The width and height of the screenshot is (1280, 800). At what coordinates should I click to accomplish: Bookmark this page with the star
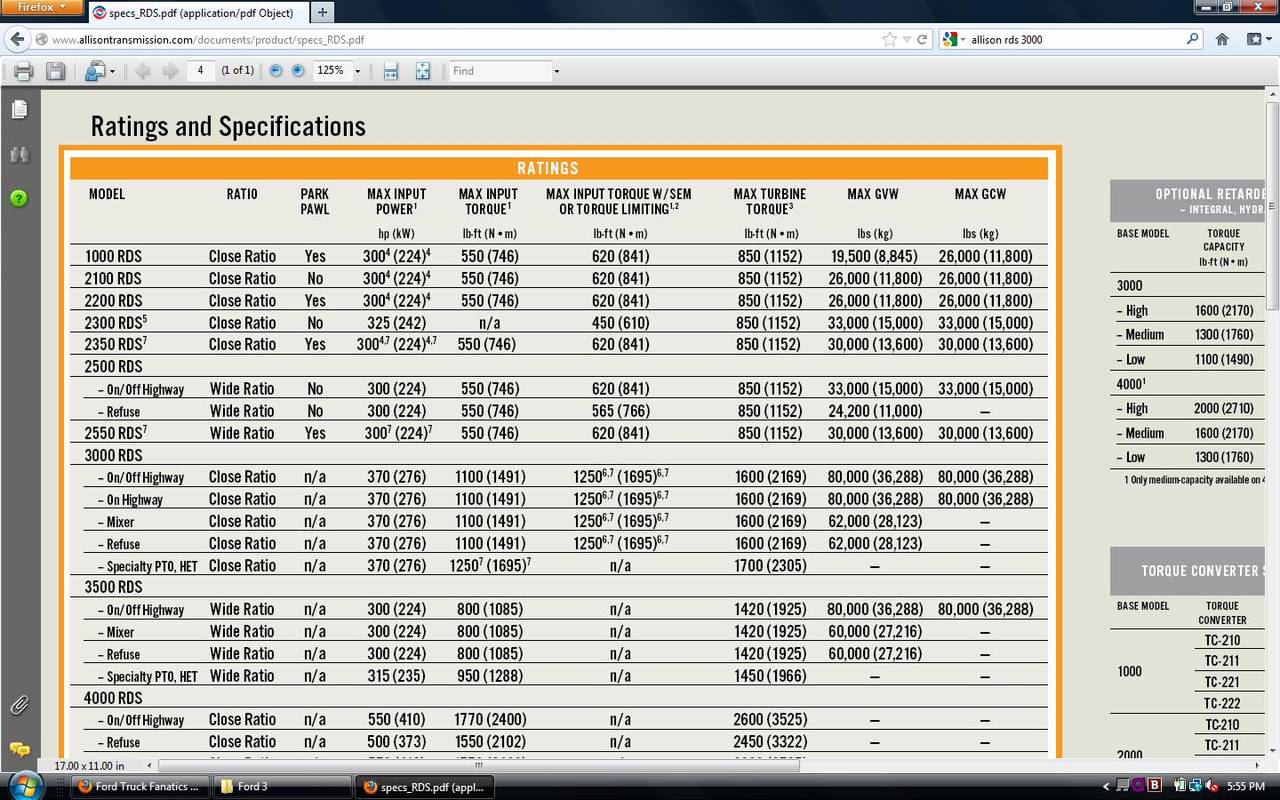click(x=889, y=40)
